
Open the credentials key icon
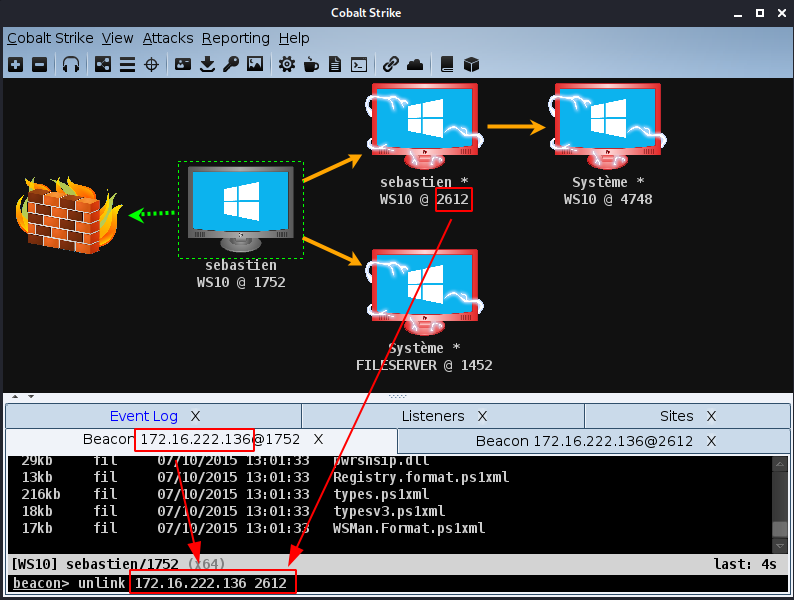coord(231,64)
